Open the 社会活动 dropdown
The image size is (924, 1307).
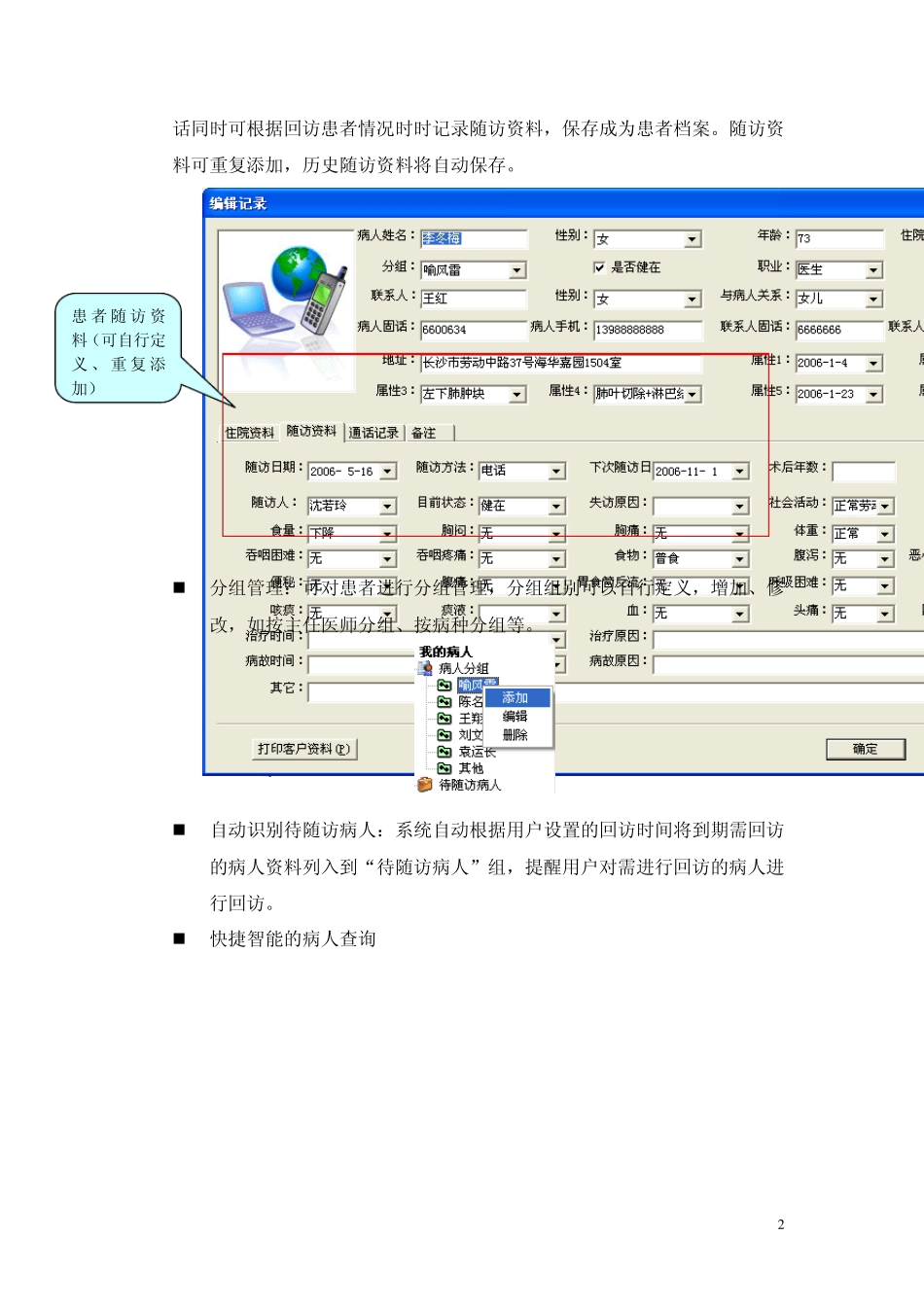[885, 507]
